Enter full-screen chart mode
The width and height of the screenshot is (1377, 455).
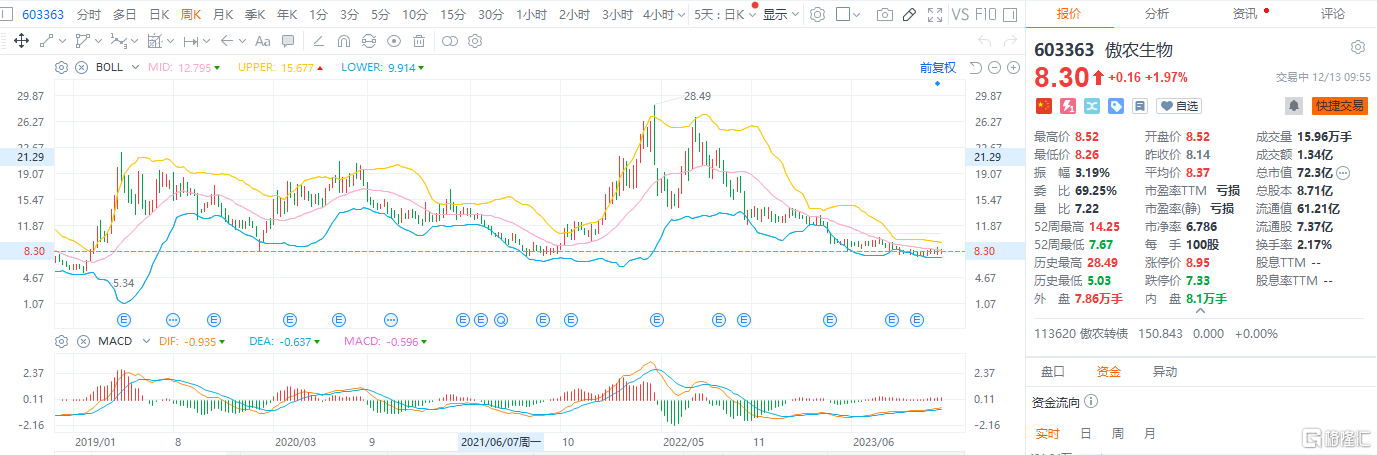pos(934,15)
